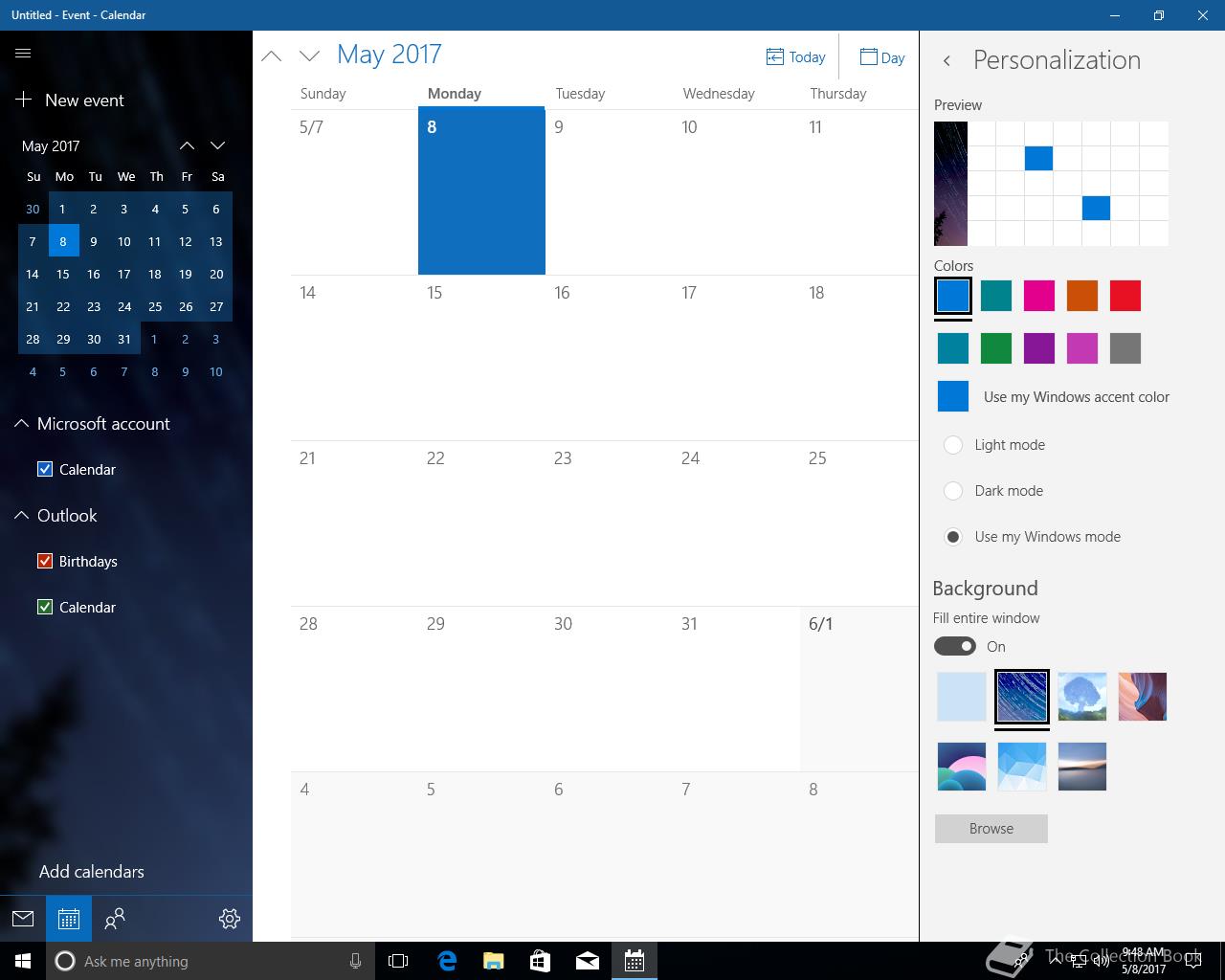Screen dimensions: 1225x980
Task: Go to previous month in mini calendar
Action: pos(188,145)
